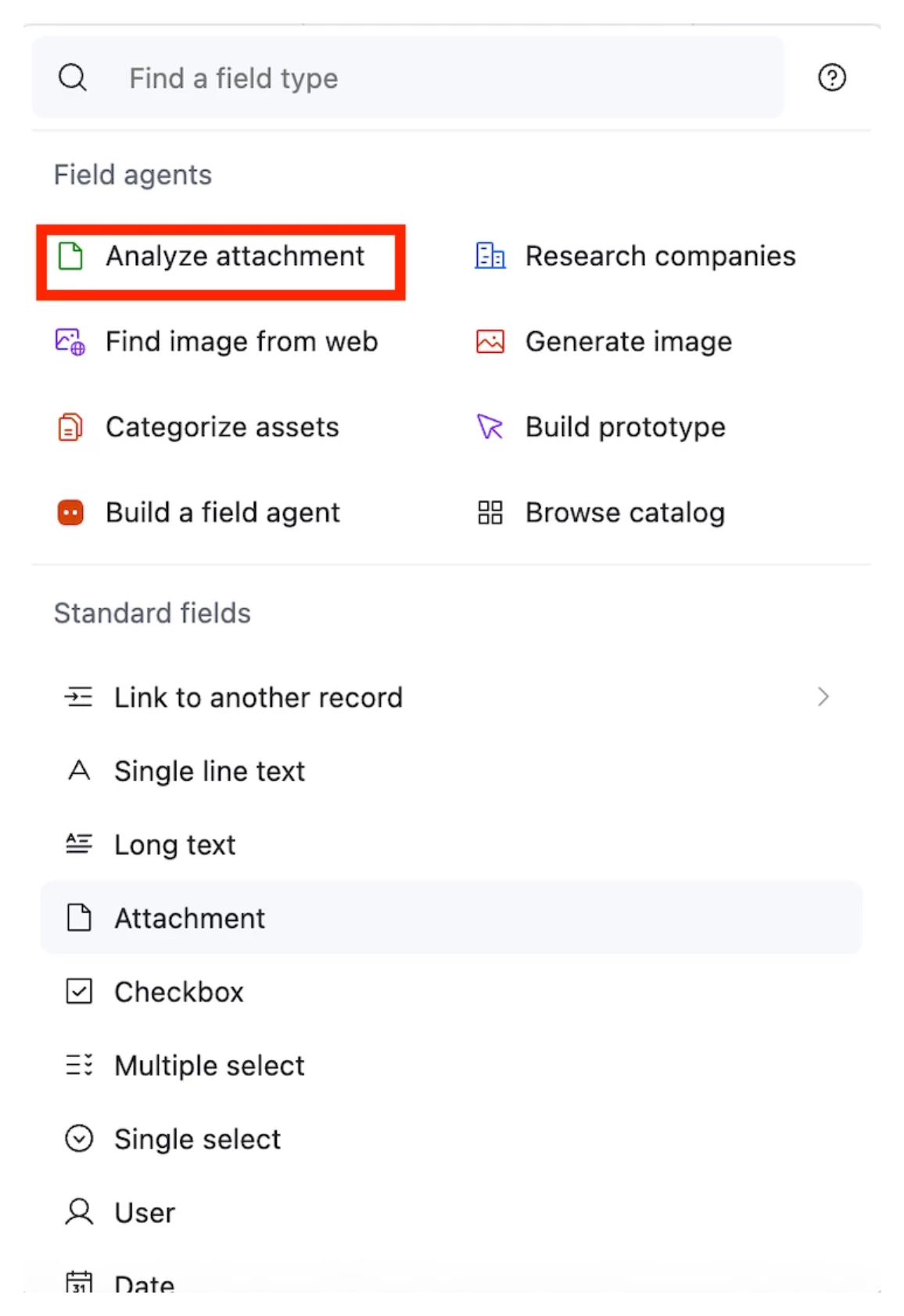
Task: Select the Checkbox field type
Action: click(x=179, y=992)
